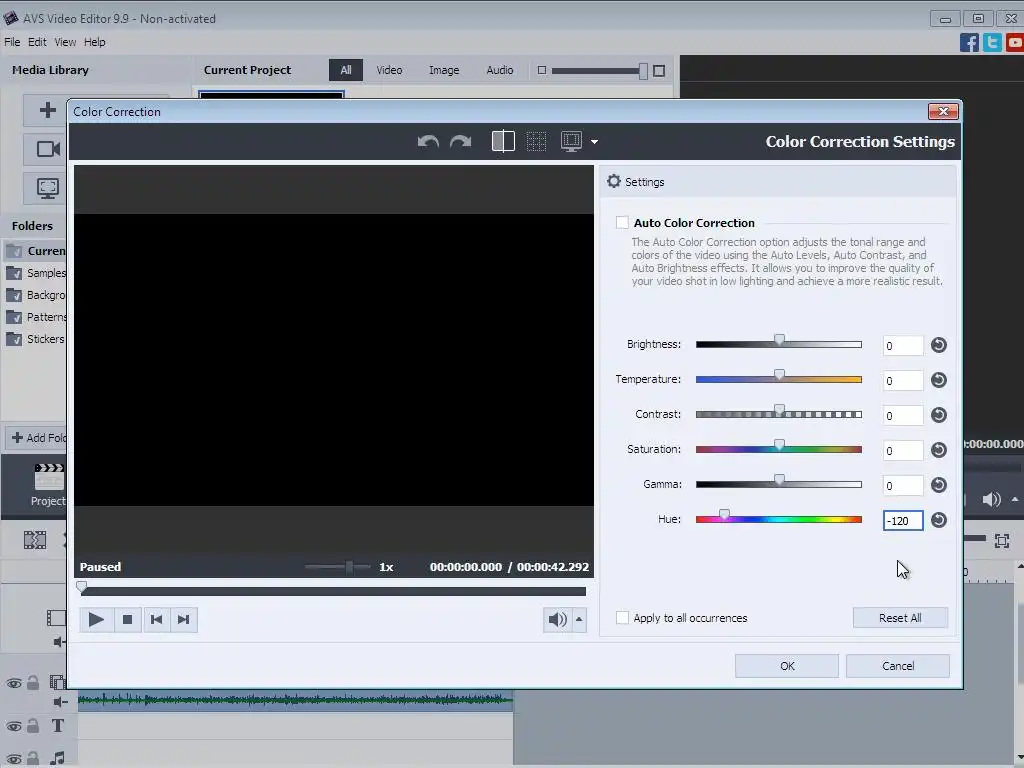Select the Image media filter tab
The height and width of the screenshot is (768, 1024).
pos(443,70)
